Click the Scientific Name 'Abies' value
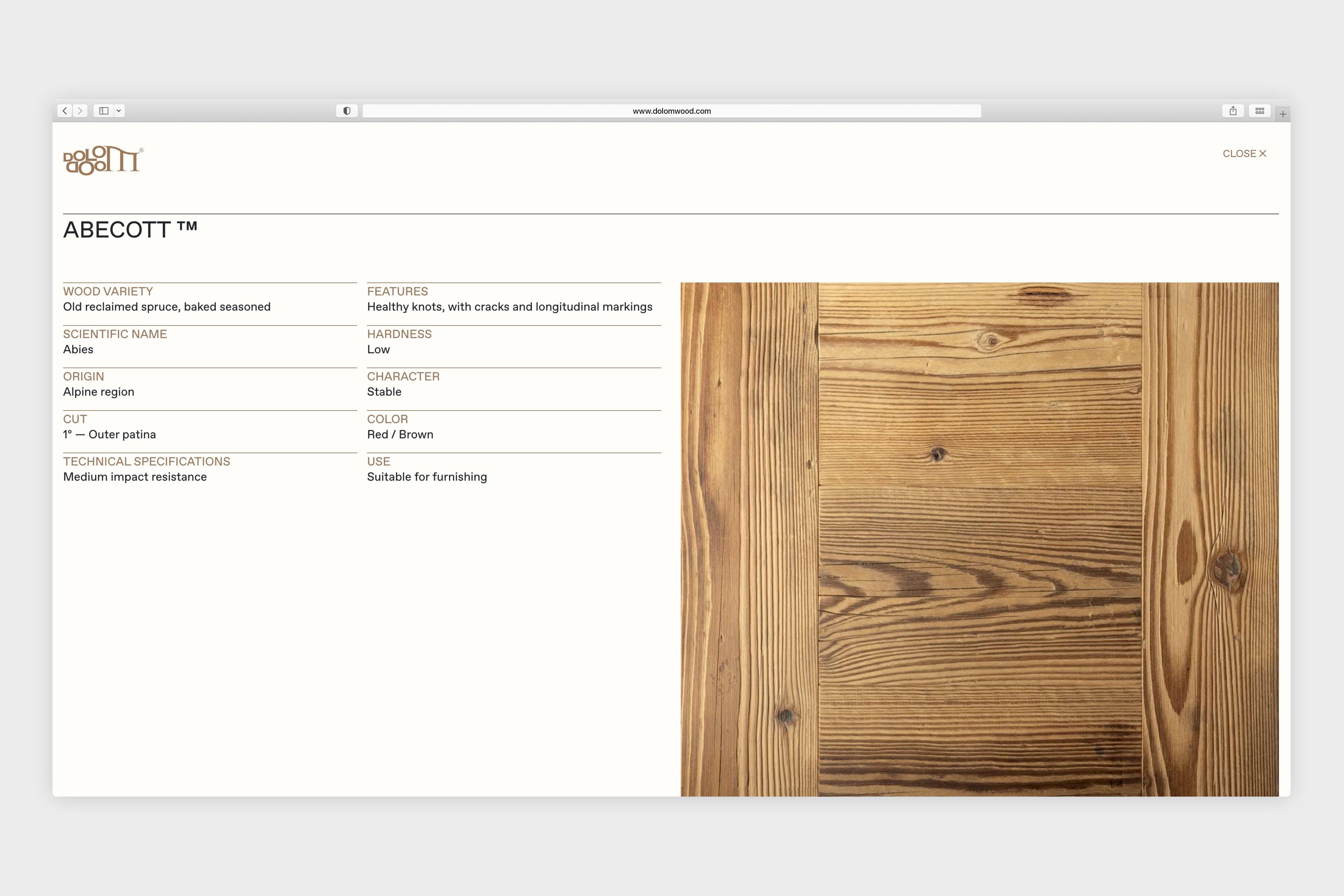Screen dimensions: 1344x896 pos(78,349)
